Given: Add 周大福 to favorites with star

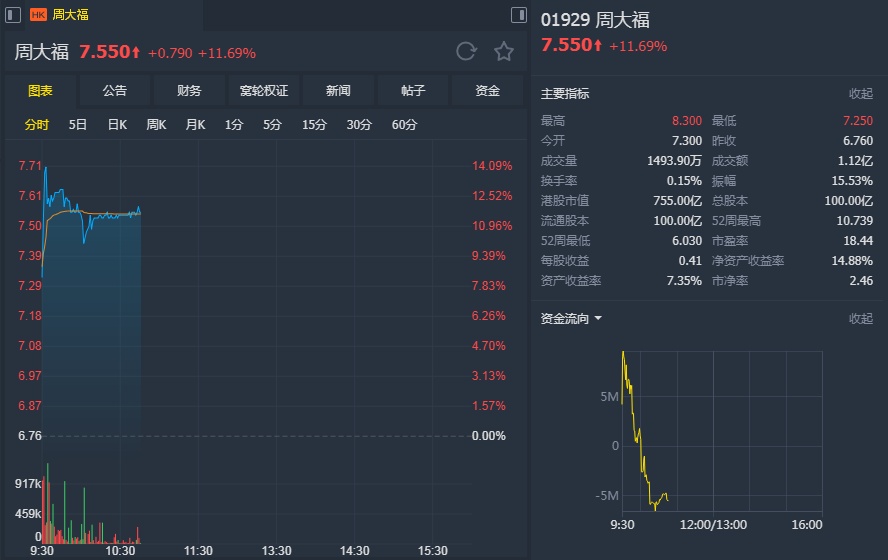Looking at the screenshot, I should [x=504, y=52].
